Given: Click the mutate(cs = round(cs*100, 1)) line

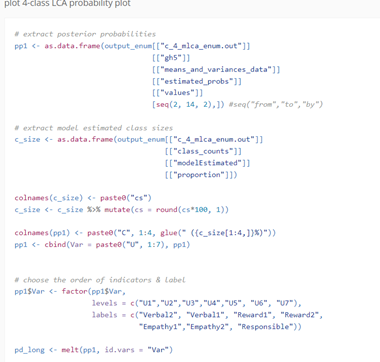Looking at the screenshot, I should point(121,210).
